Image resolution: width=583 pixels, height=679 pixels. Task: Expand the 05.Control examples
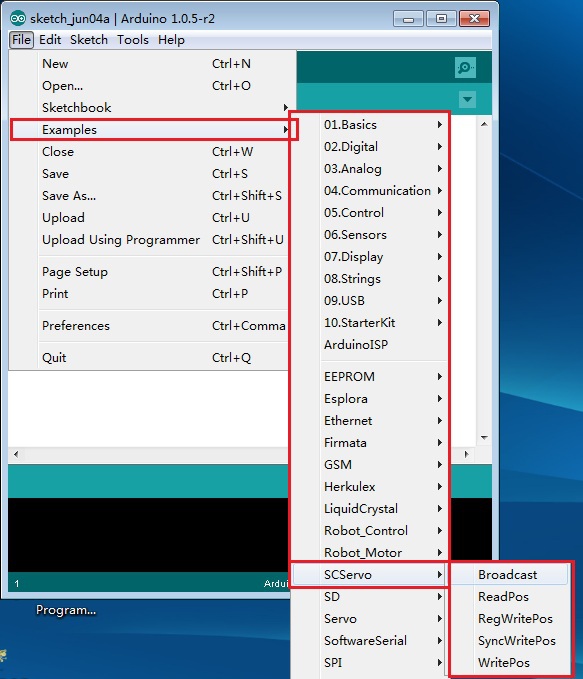pos(370,213)
